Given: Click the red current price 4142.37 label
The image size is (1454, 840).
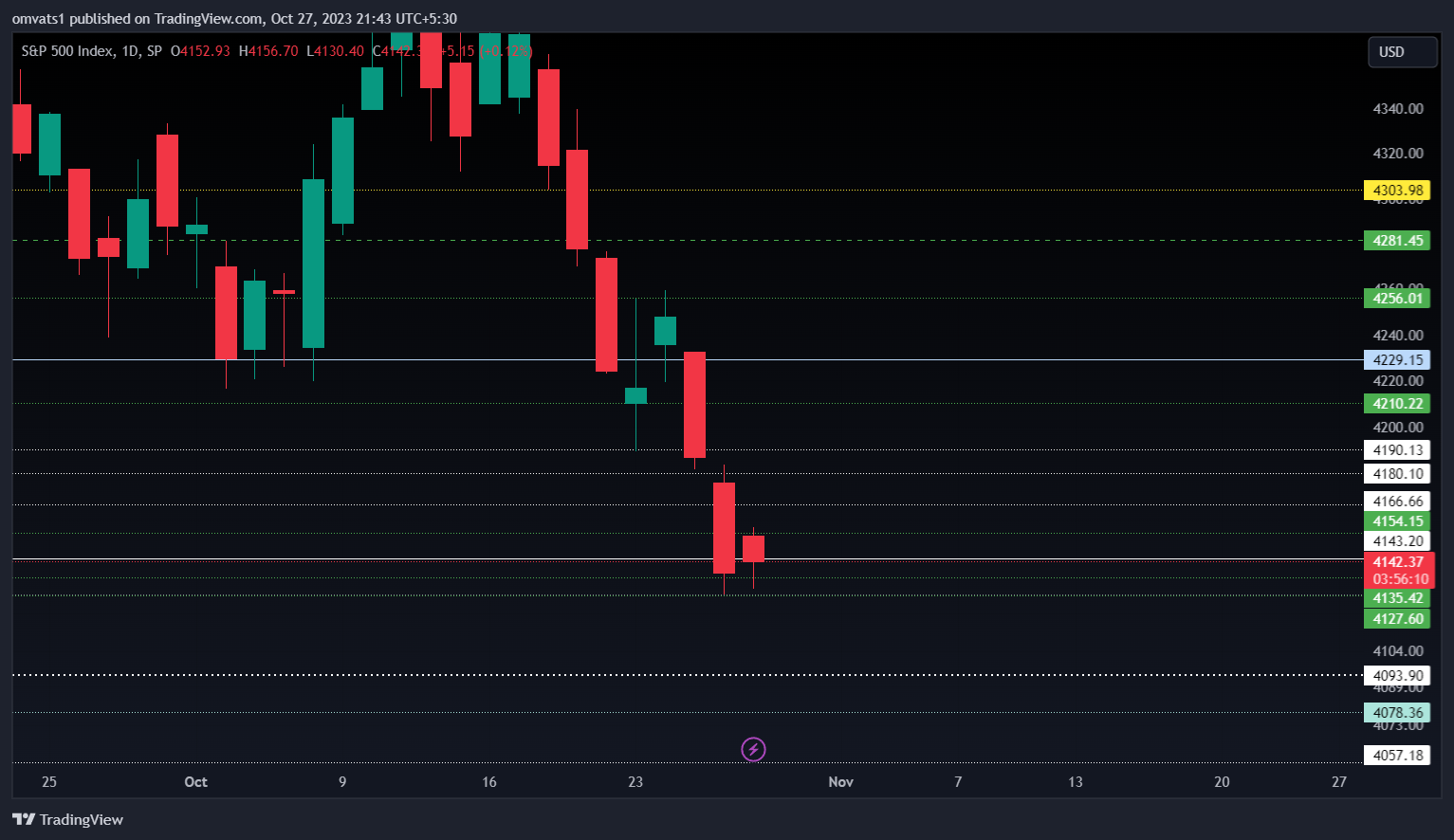Looking at the screenshot, I should click(x=1398, y=562).
